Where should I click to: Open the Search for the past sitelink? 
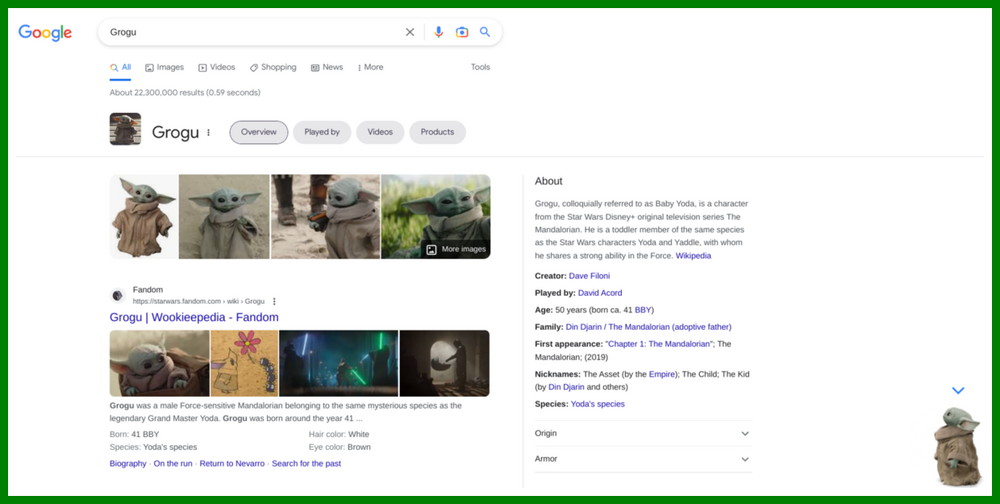(x=307, y=464)
